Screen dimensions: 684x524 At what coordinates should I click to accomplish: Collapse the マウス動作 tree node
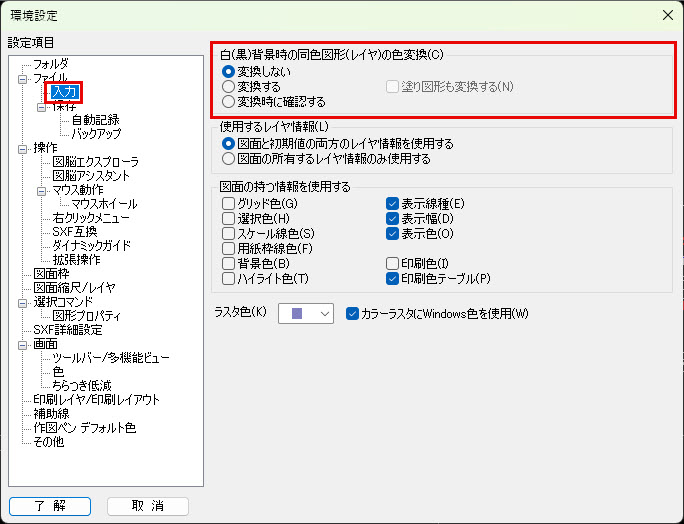coord(42,190)
